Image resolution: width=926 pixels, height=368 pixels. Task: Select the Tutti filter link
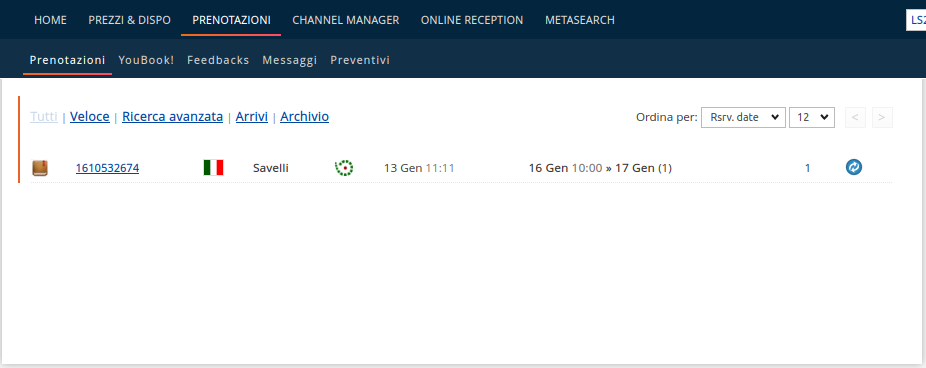[44, 117]
